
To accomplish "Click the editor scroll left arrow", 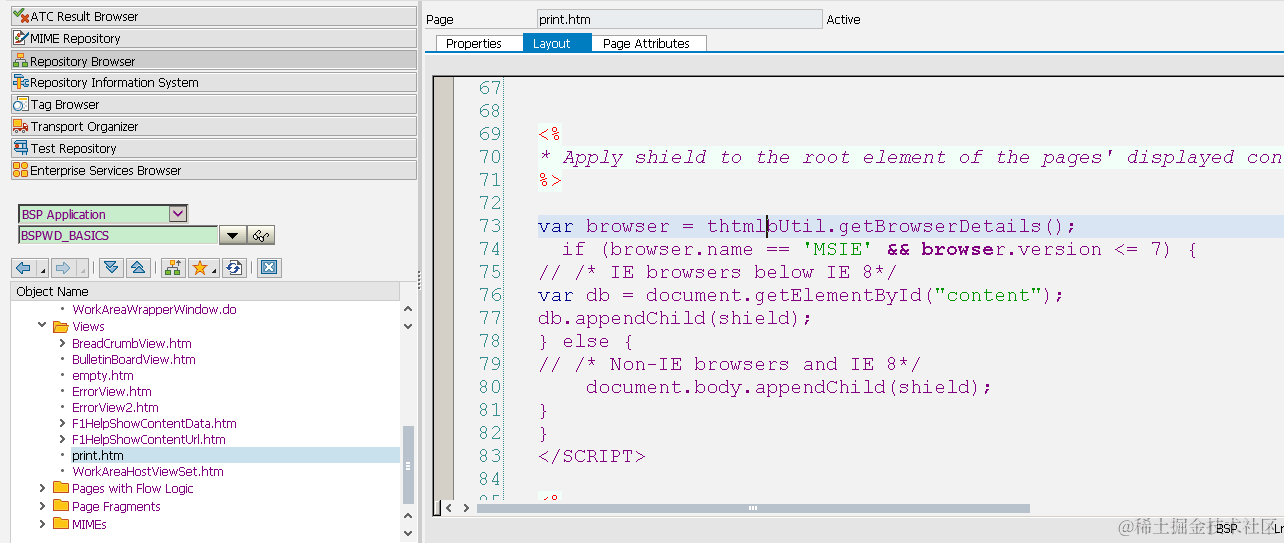I will pyautogui.click(x=449, y=508).
